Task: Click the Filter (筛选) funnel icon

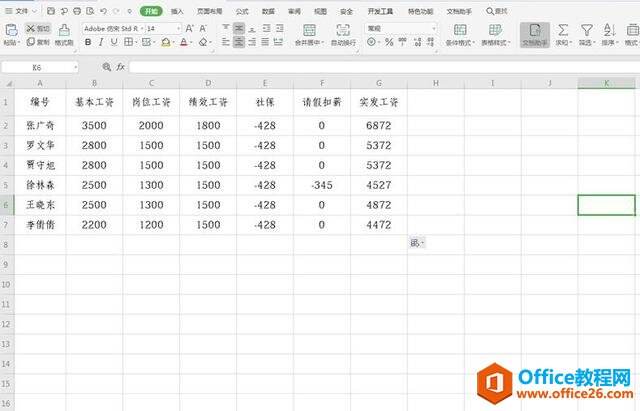Action: tap(587, 30)
